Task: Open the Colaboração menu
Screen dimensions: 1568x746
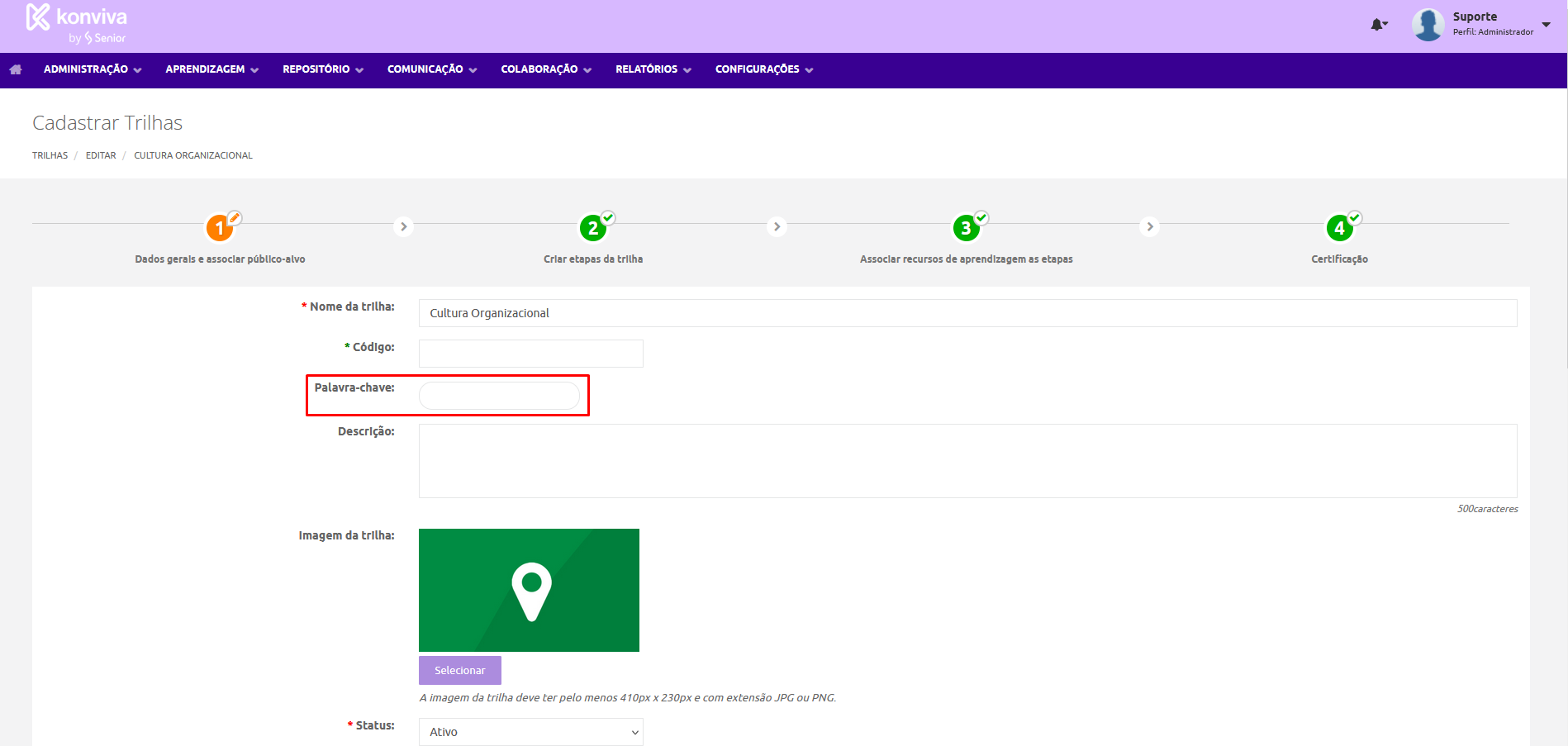Action: pyautogui.click(x=546, y=69)
